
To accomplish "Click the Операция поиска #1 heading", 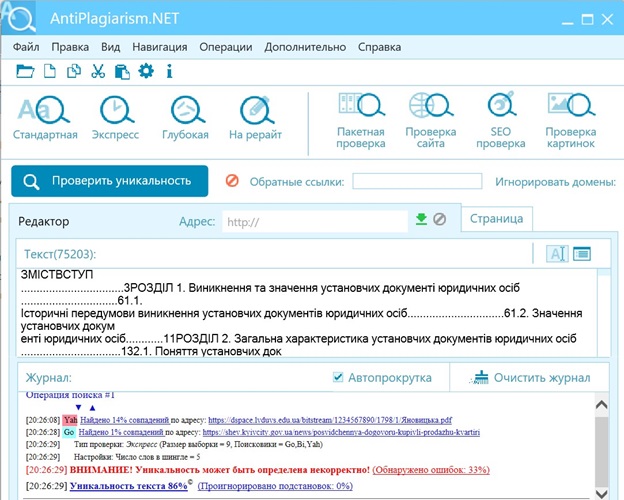I will pos(70,395).
